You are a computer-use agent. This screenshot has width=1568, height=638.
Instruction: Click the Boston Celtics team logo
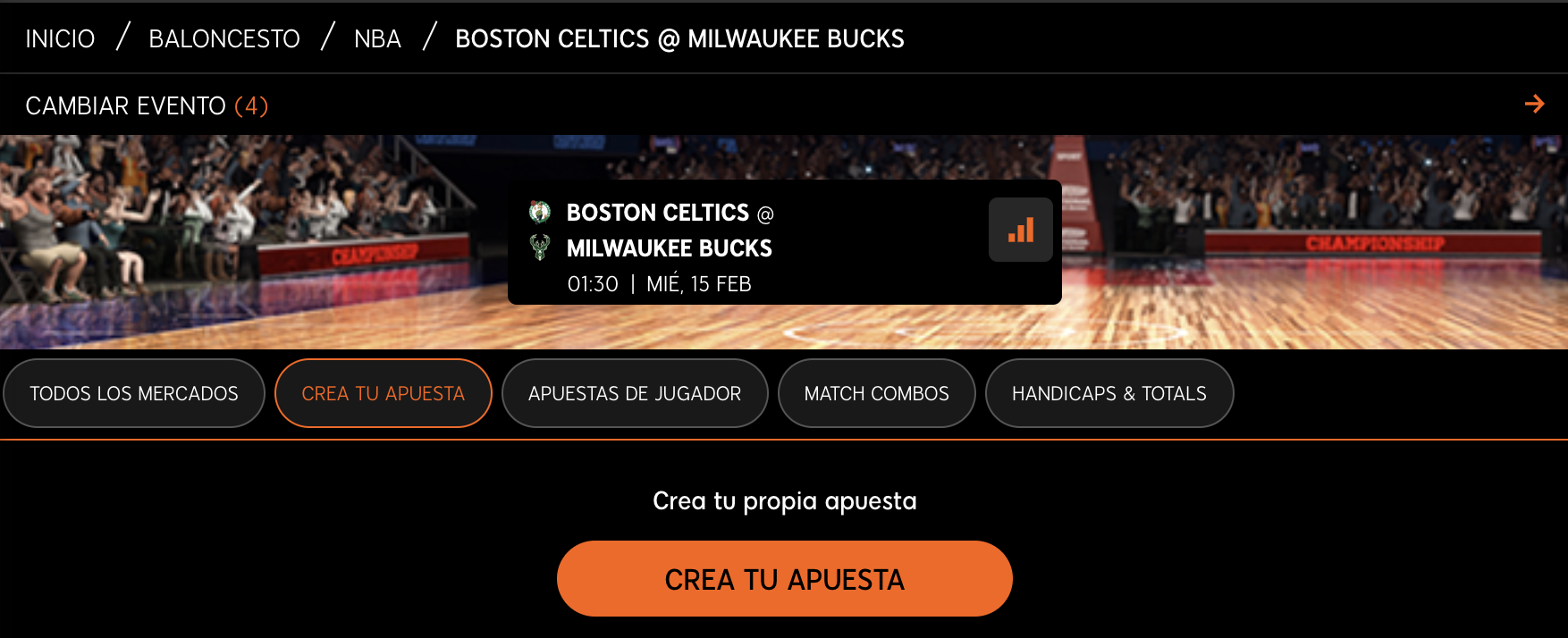click(539, 212)
